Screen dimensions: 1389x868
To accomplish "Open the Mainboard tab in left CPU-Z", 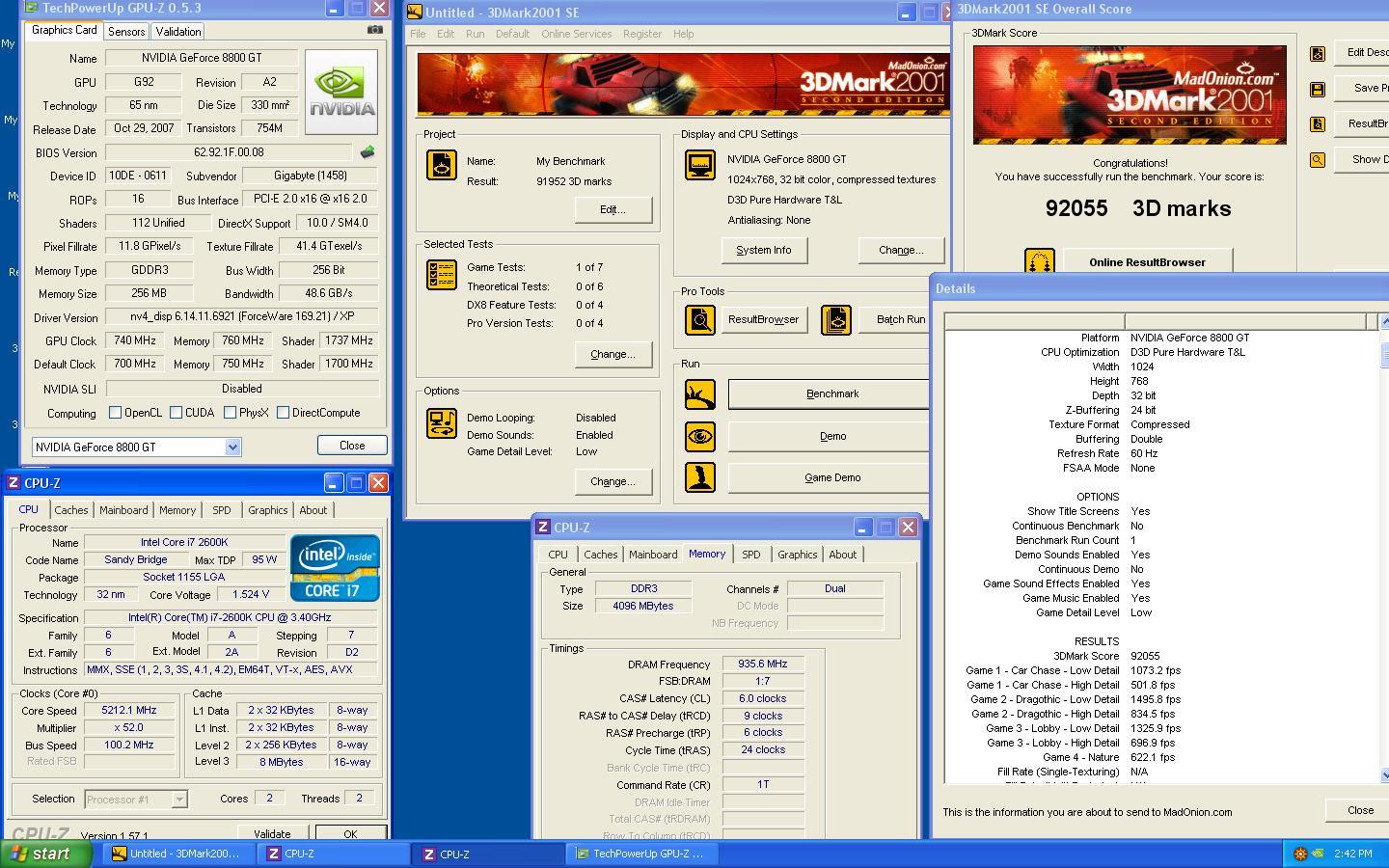I will (123, 510).
